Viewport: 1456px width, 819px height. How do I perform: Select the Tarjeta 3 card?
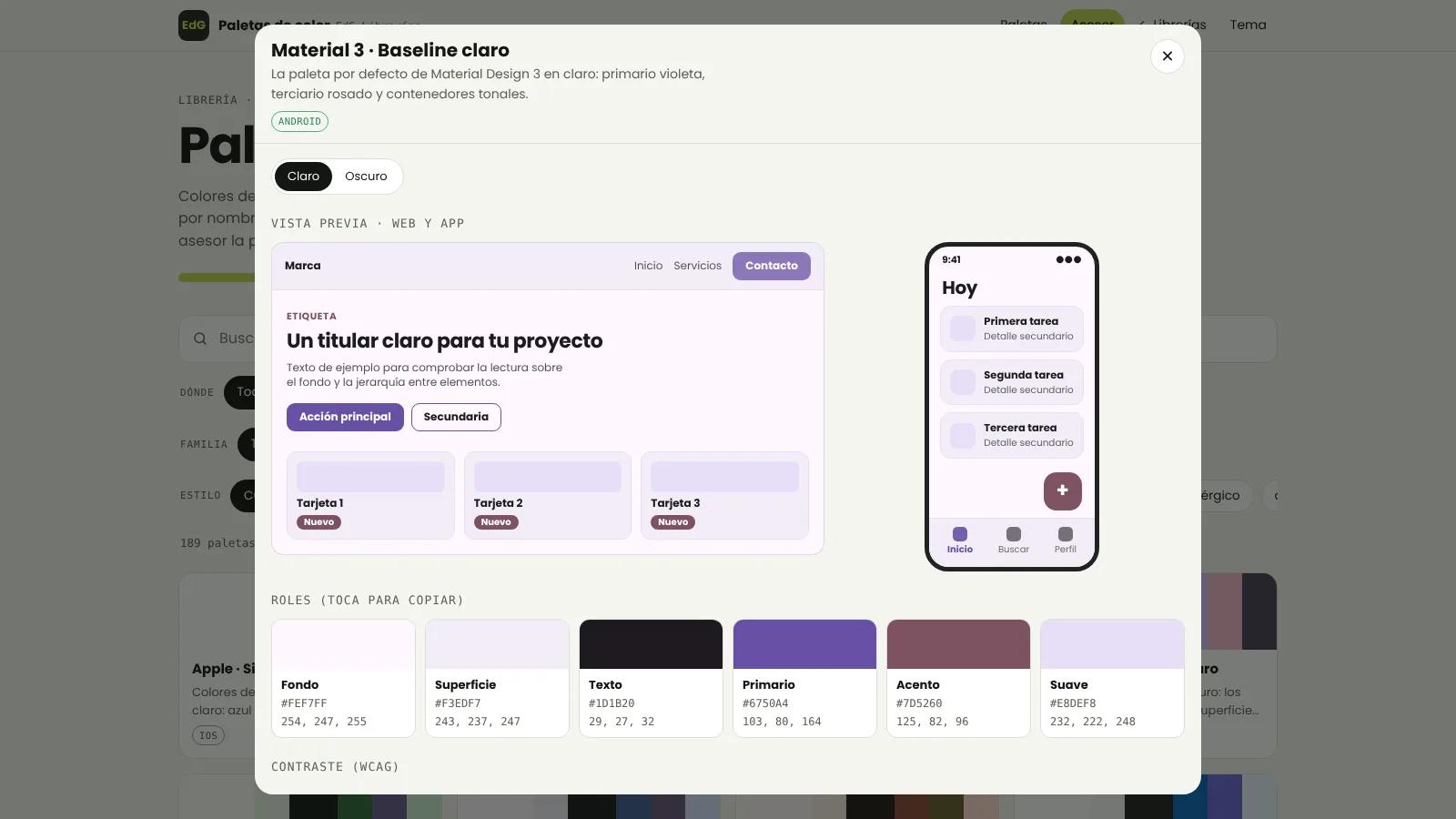pyautogui.click(x=724, y=496)
